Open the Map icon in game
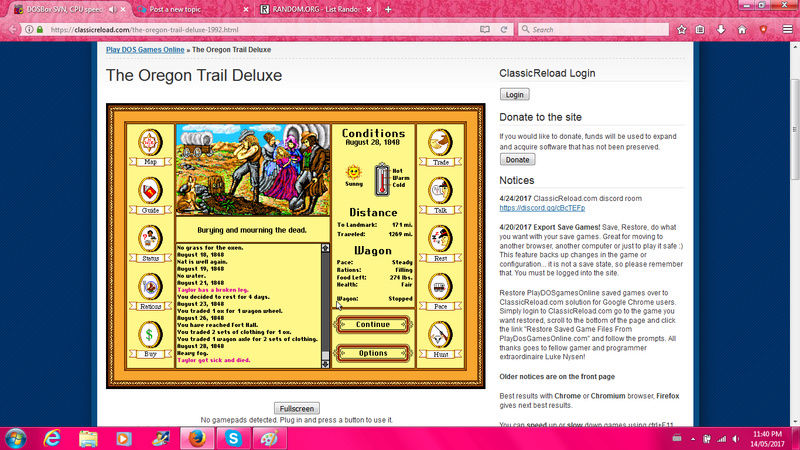 coord(150,142)
